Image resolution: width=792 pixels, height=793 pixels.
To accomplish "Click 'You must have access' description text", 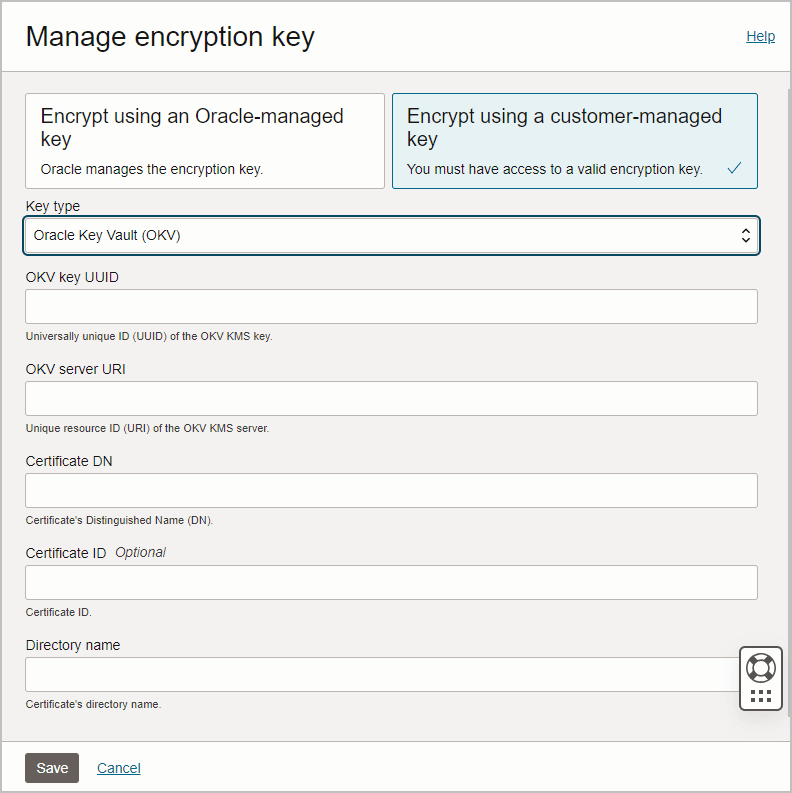I will pyautogui.click(x=555, y=169).
